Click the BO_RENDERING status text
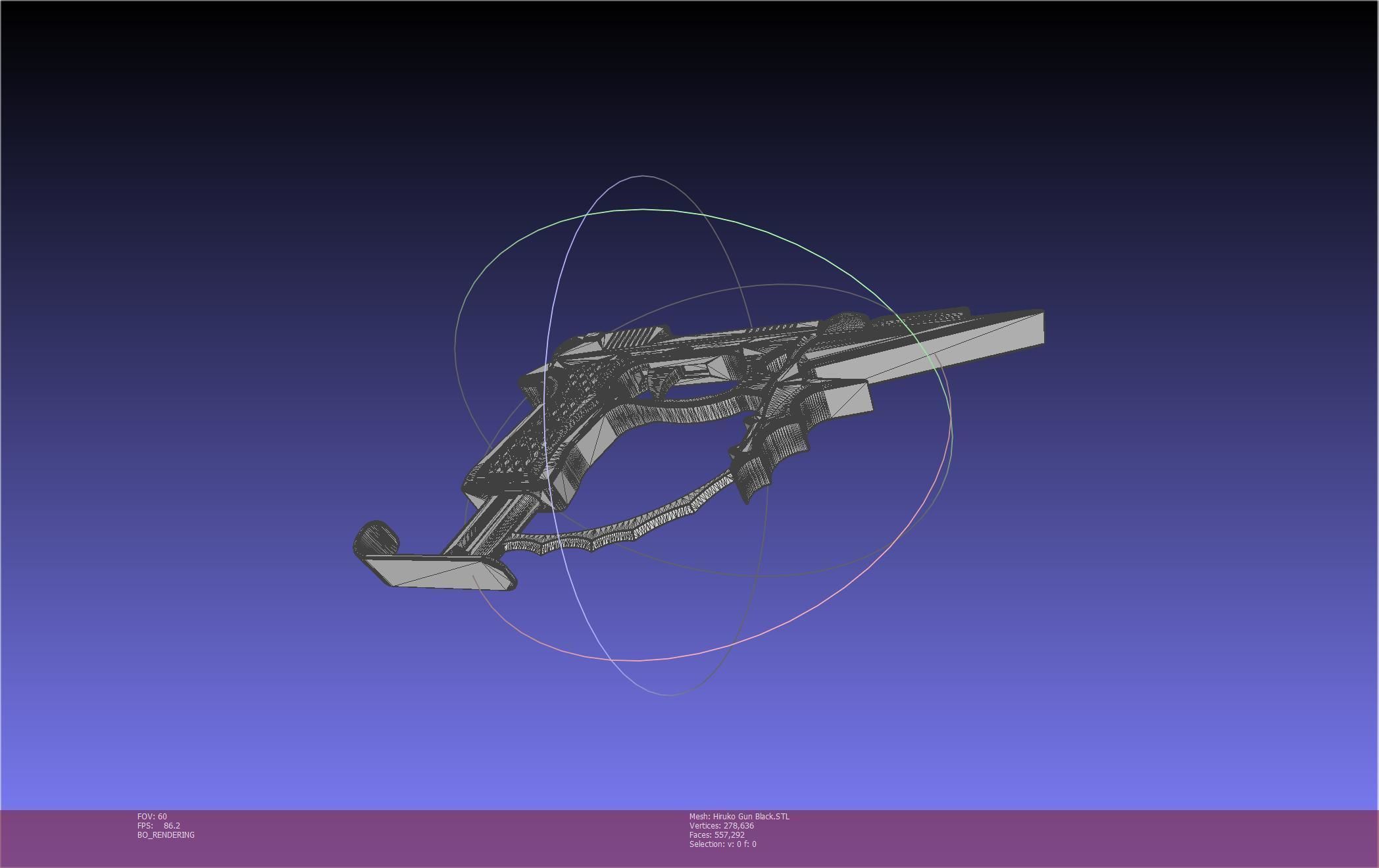The width and height of the screenshot is (1379, 868). [x=166, y=834]
